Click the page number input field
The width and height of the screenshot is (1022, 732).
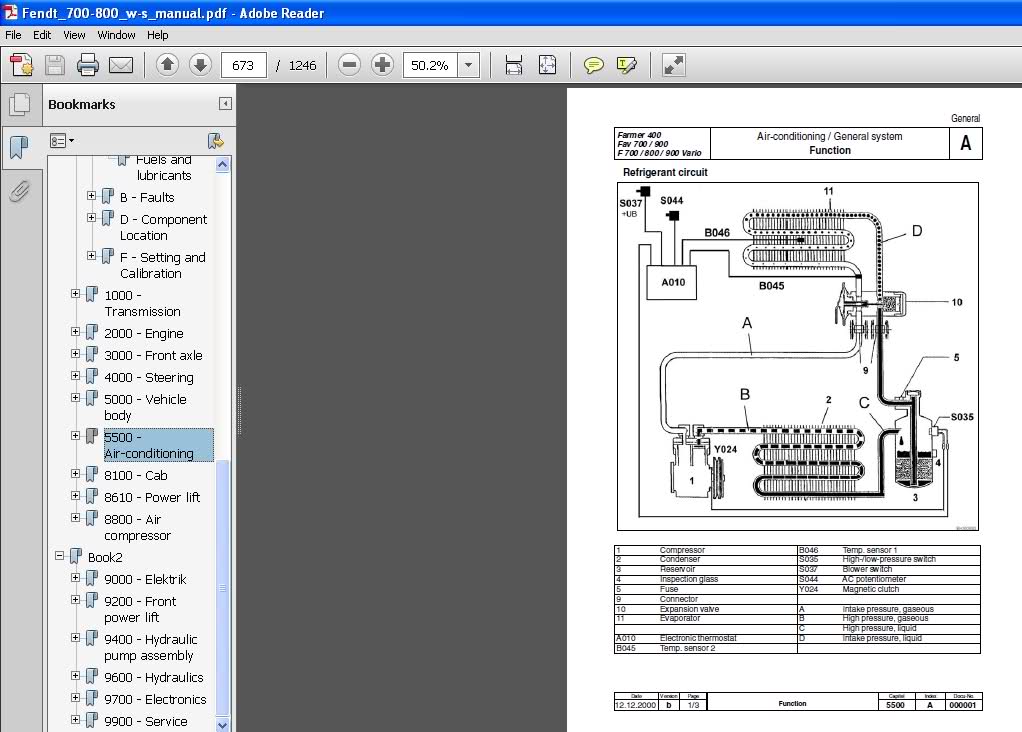pos(243,66)
